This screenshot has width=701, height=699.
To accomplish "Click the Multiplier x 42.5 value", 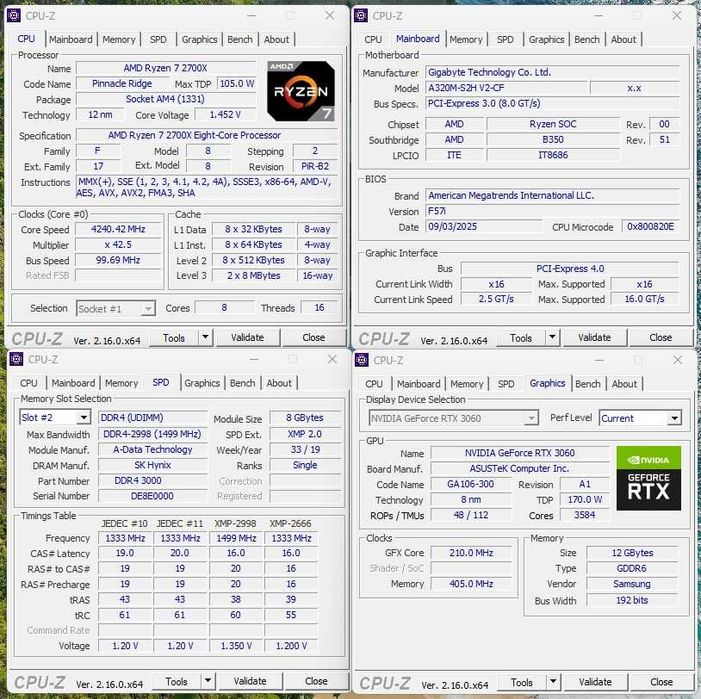I will [118, 245].
